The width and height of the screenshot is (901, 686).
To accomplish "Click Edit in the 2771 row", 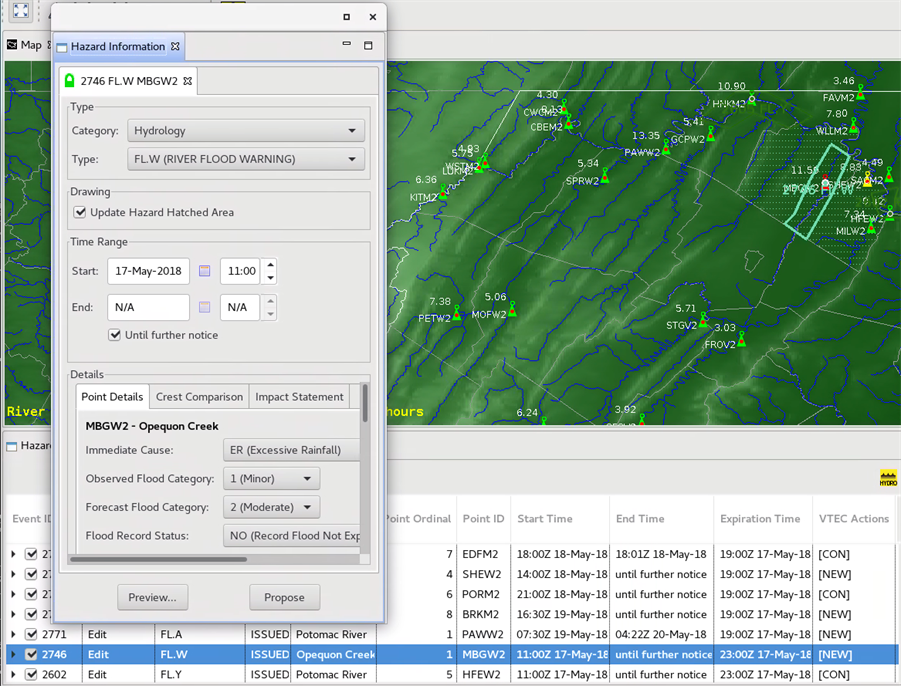I will point(97,634).
